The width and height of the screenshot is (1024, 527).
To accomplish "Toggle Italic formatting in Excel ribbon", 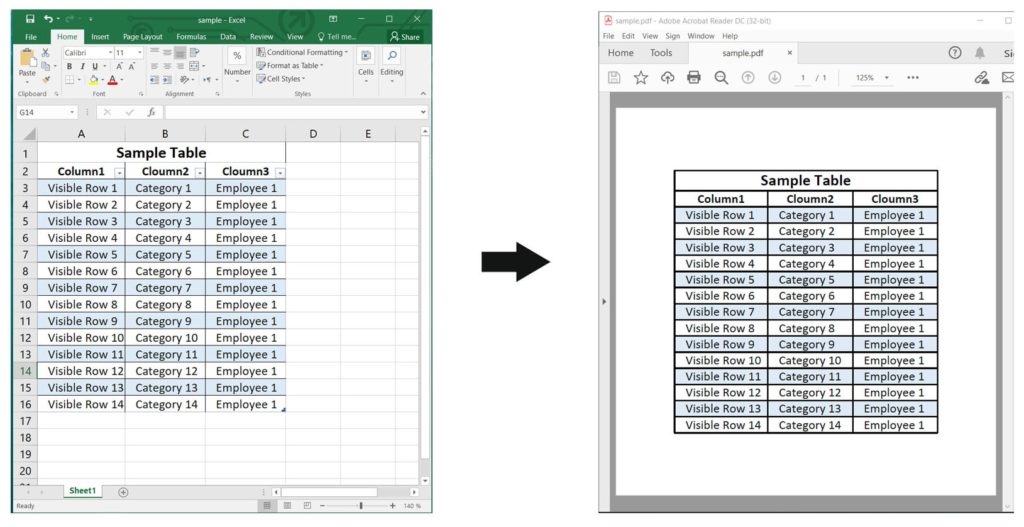I will click(x=81, y=66).
